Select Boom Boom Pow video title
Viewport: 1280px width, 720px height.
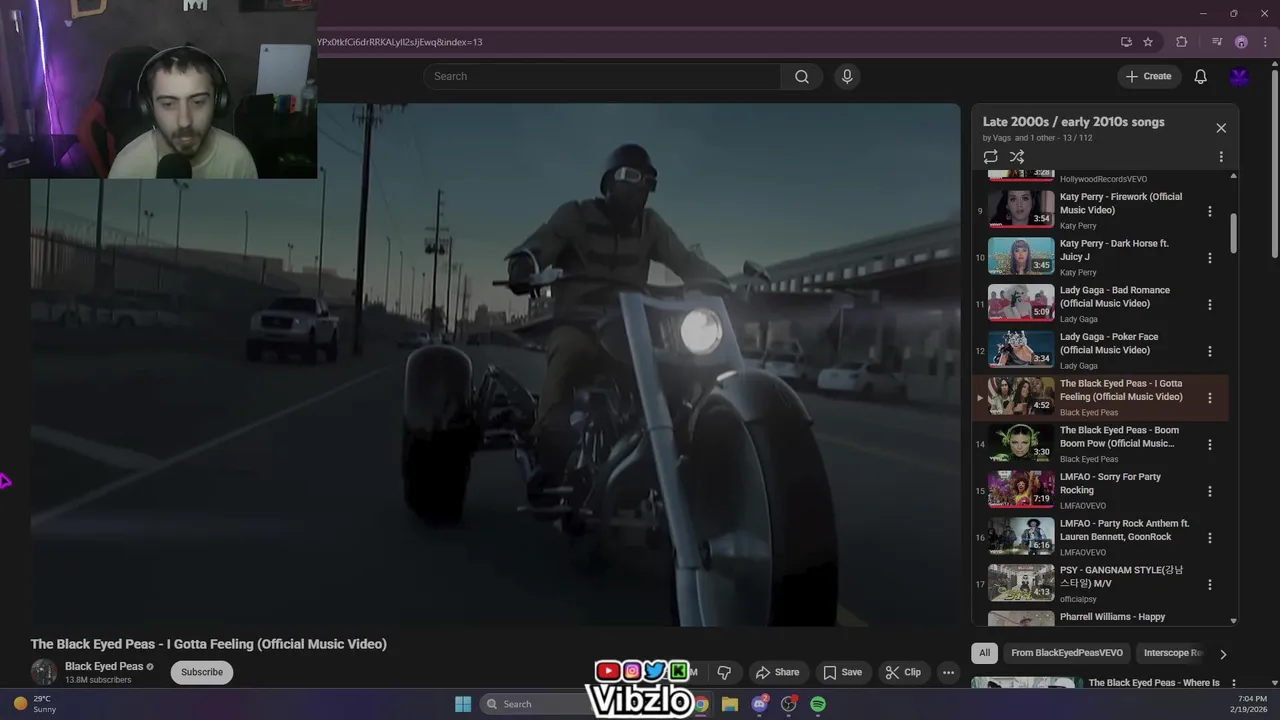[1119, 437]
